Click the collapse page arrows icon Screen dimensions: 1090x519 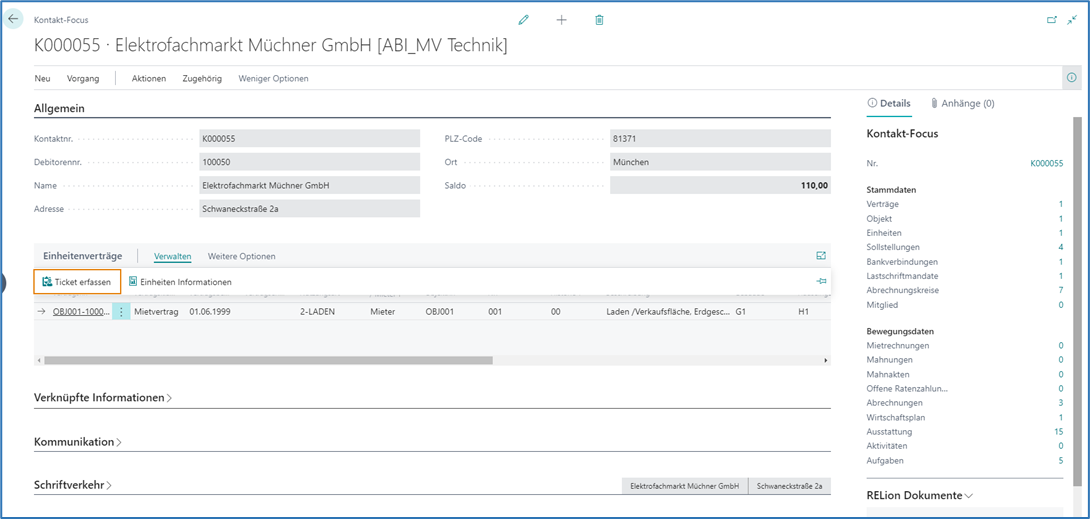(1072, 19)
